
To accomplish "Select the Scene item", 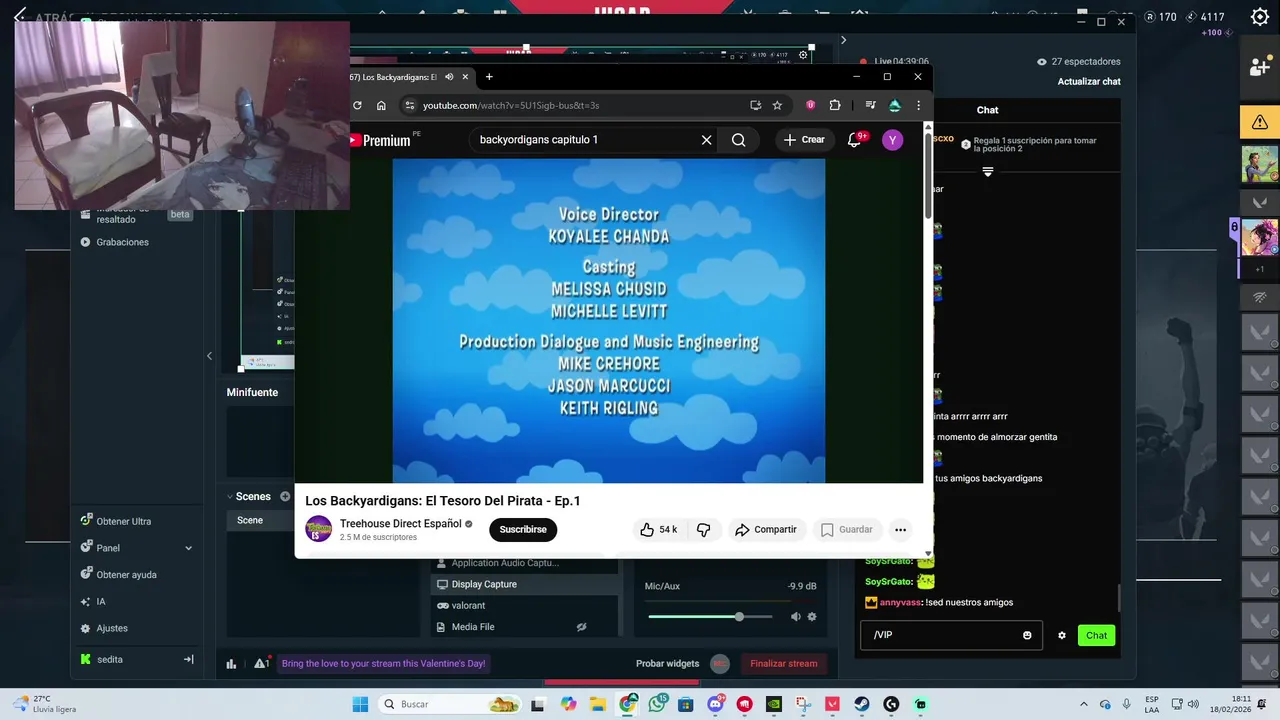I will [260, 520].
